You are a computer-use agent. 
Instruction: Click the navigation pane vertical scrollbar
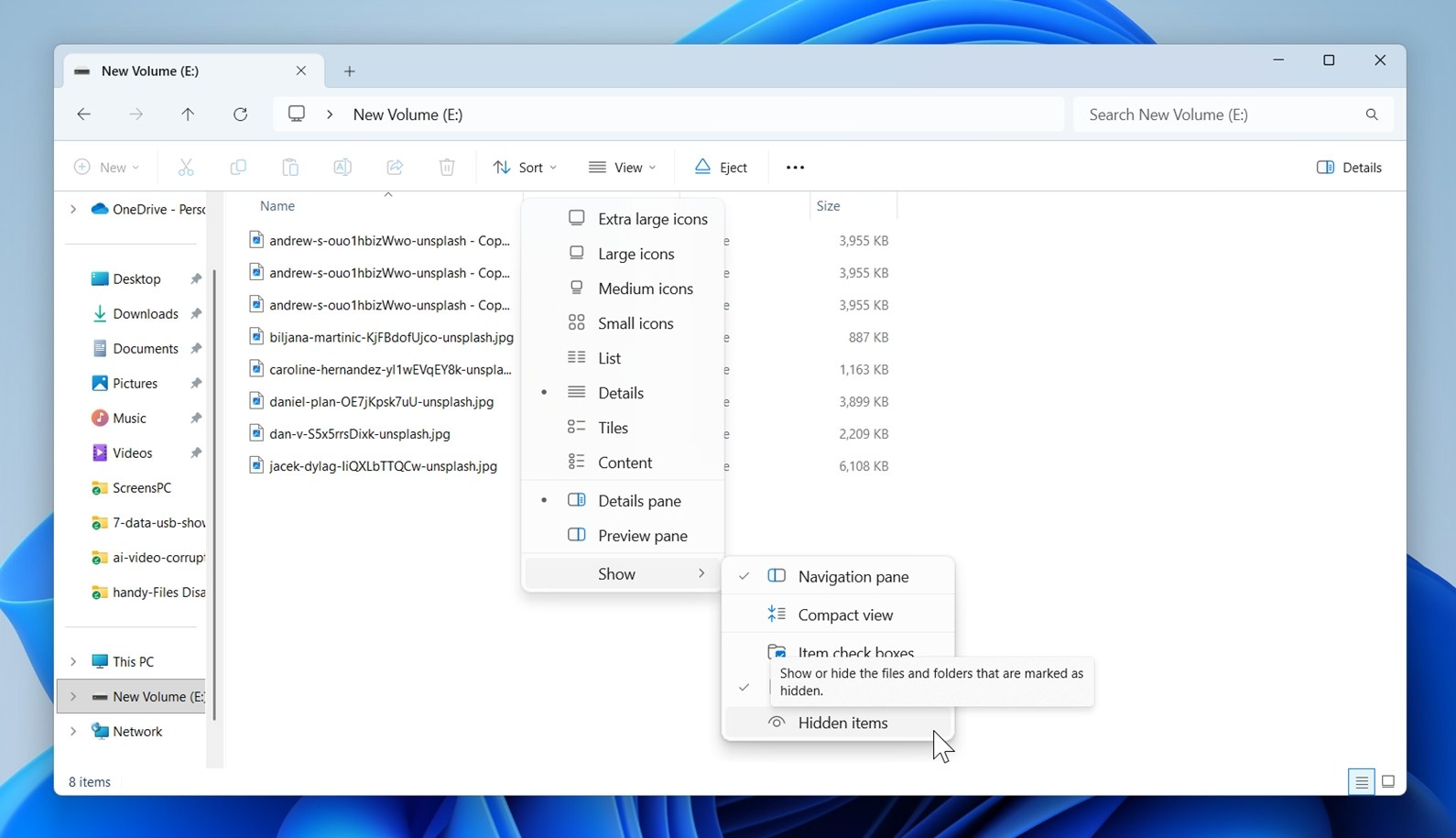[214, 495]
